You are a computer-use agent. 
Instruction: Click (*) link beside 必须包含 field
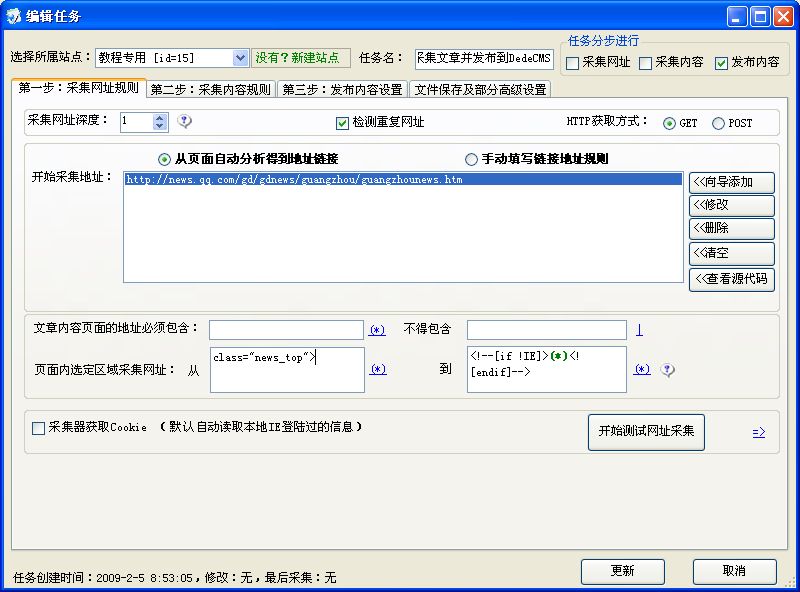(377, 329)
